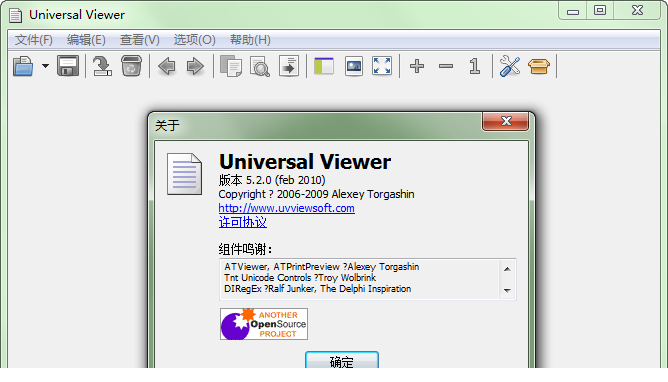
Task: Click credits list scroll down arrow
Action: tap(507, 290)
